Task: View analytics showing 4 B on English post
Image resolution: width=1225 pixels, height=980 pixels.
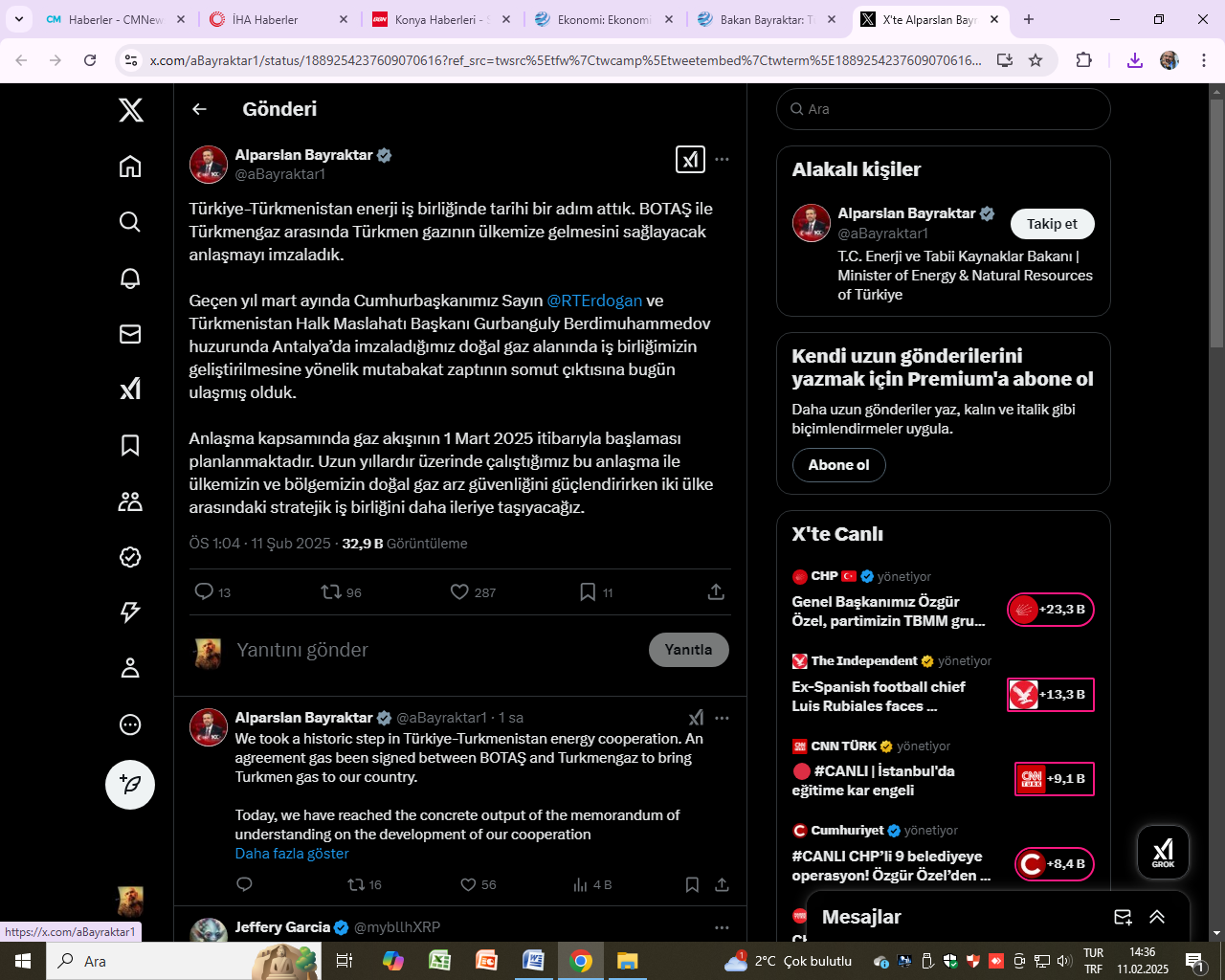Action: coord(592,884)
